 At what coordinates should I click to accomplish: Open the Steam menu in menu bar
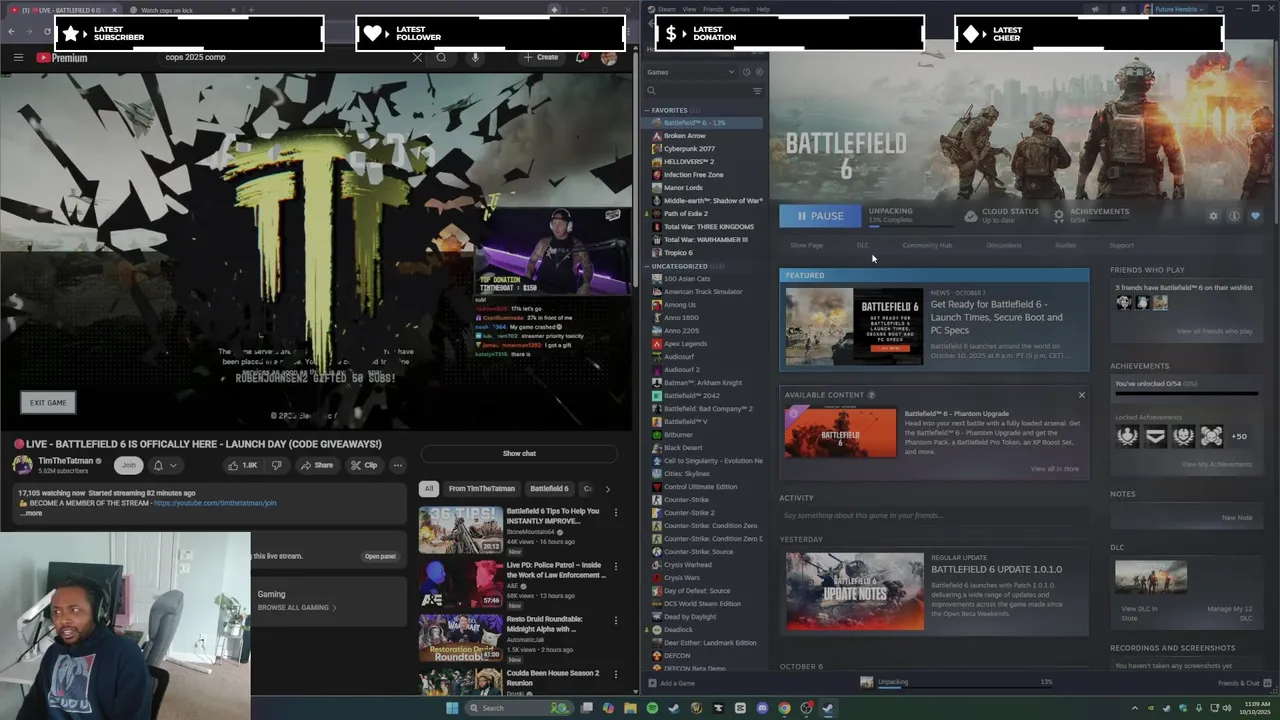[x=666, y=9]
